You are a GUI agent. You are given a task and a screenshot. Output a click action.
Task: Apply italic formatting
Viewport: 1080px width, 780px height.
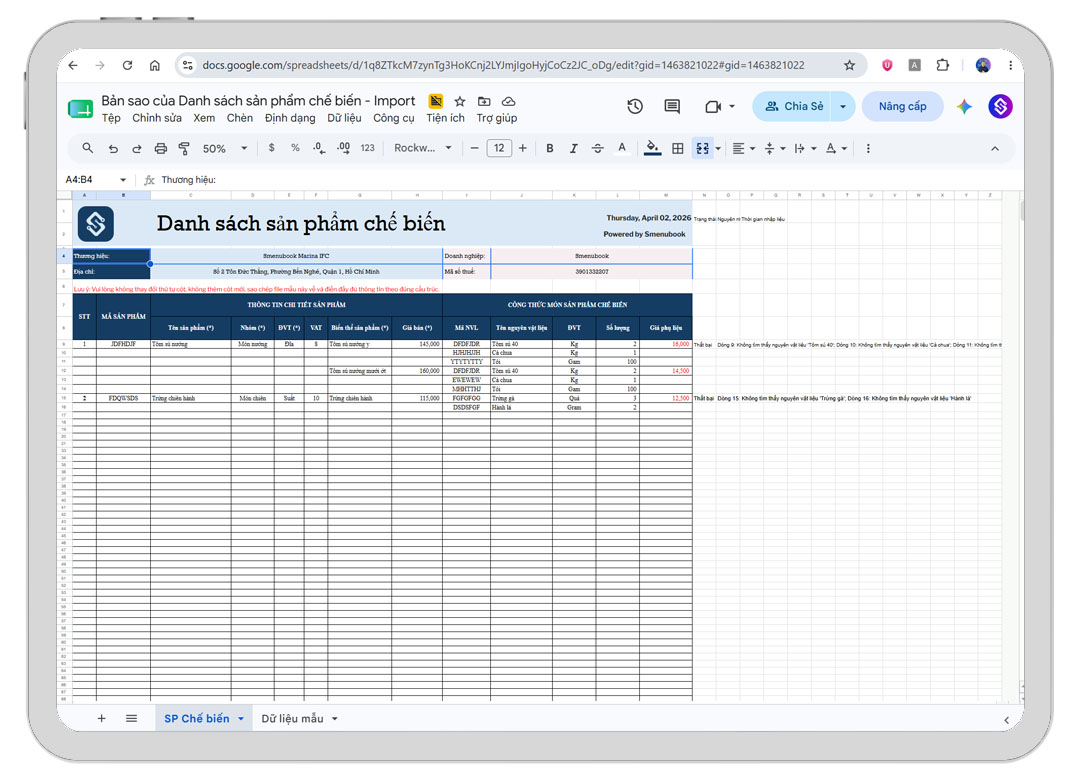pos(573,148)
